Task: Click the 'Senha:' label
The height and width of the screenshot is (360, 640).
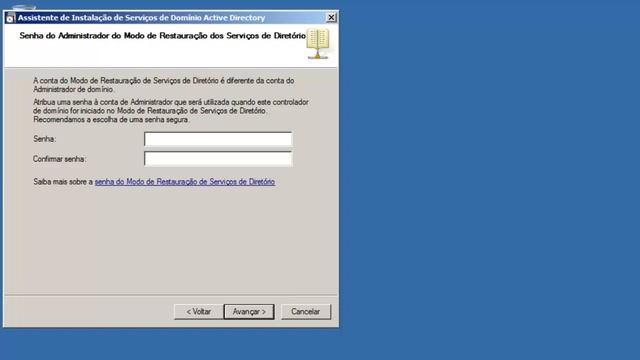Action: click(x=44, y=139)
